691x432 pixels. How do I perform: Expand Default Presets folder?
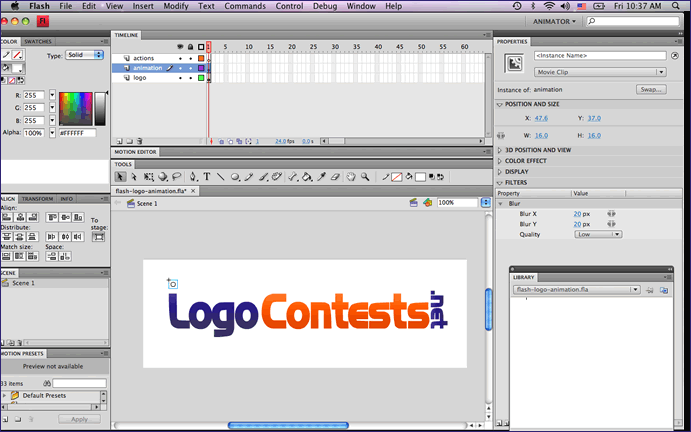(5, 395)
